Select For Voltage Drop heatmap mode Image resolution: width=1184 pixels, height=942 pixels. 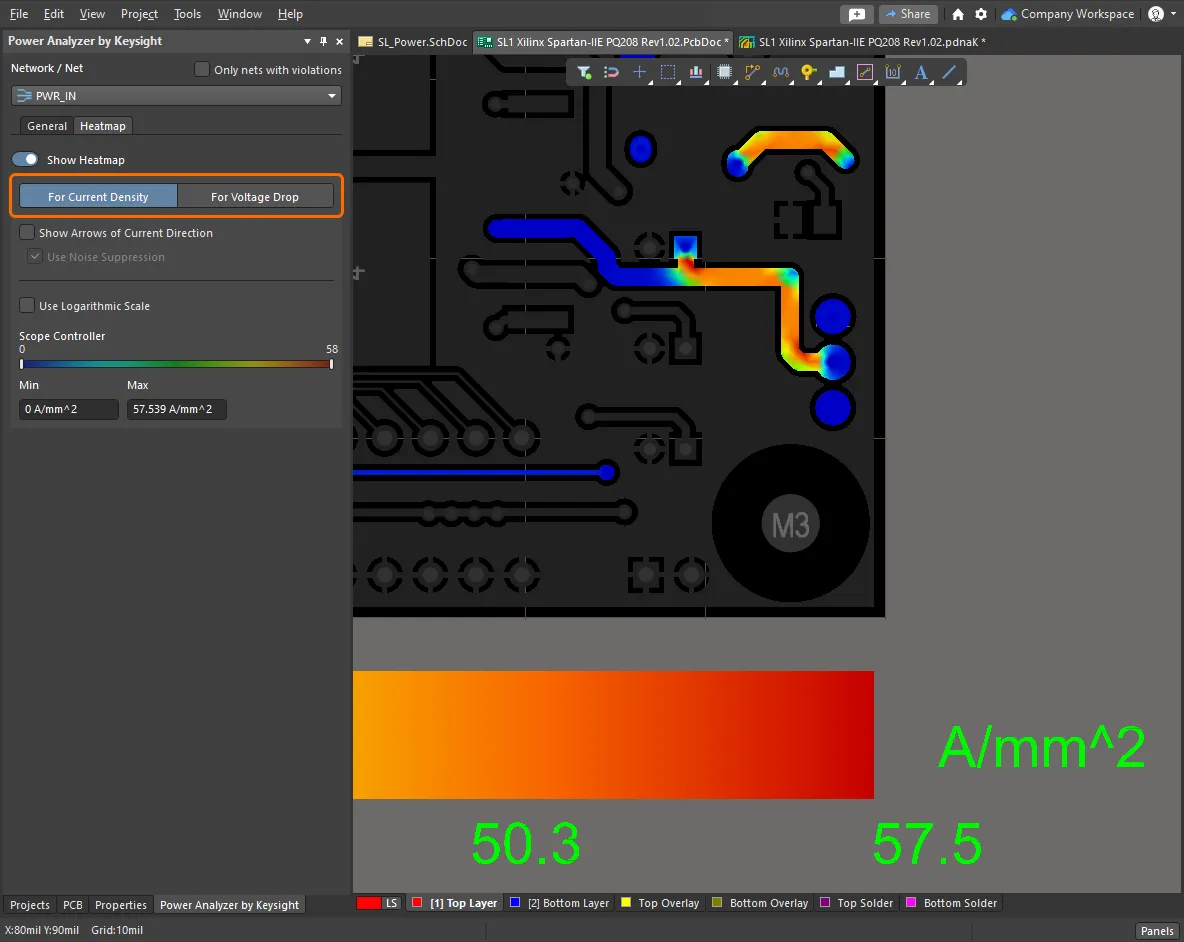coord(255,197)
